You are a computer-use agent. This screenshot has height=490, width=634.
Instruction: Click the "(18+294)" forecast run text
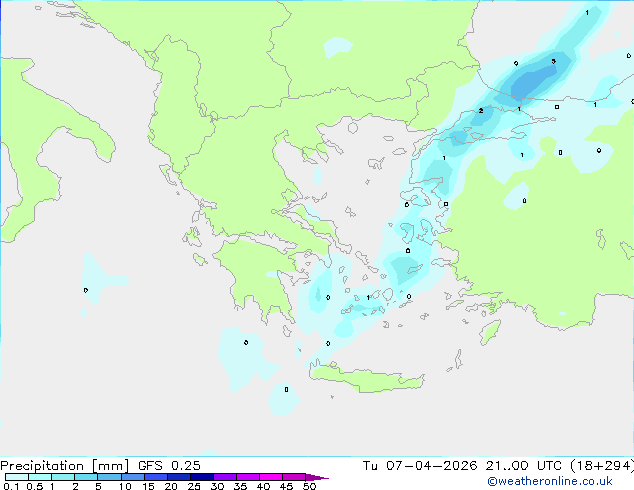[602, 466]
